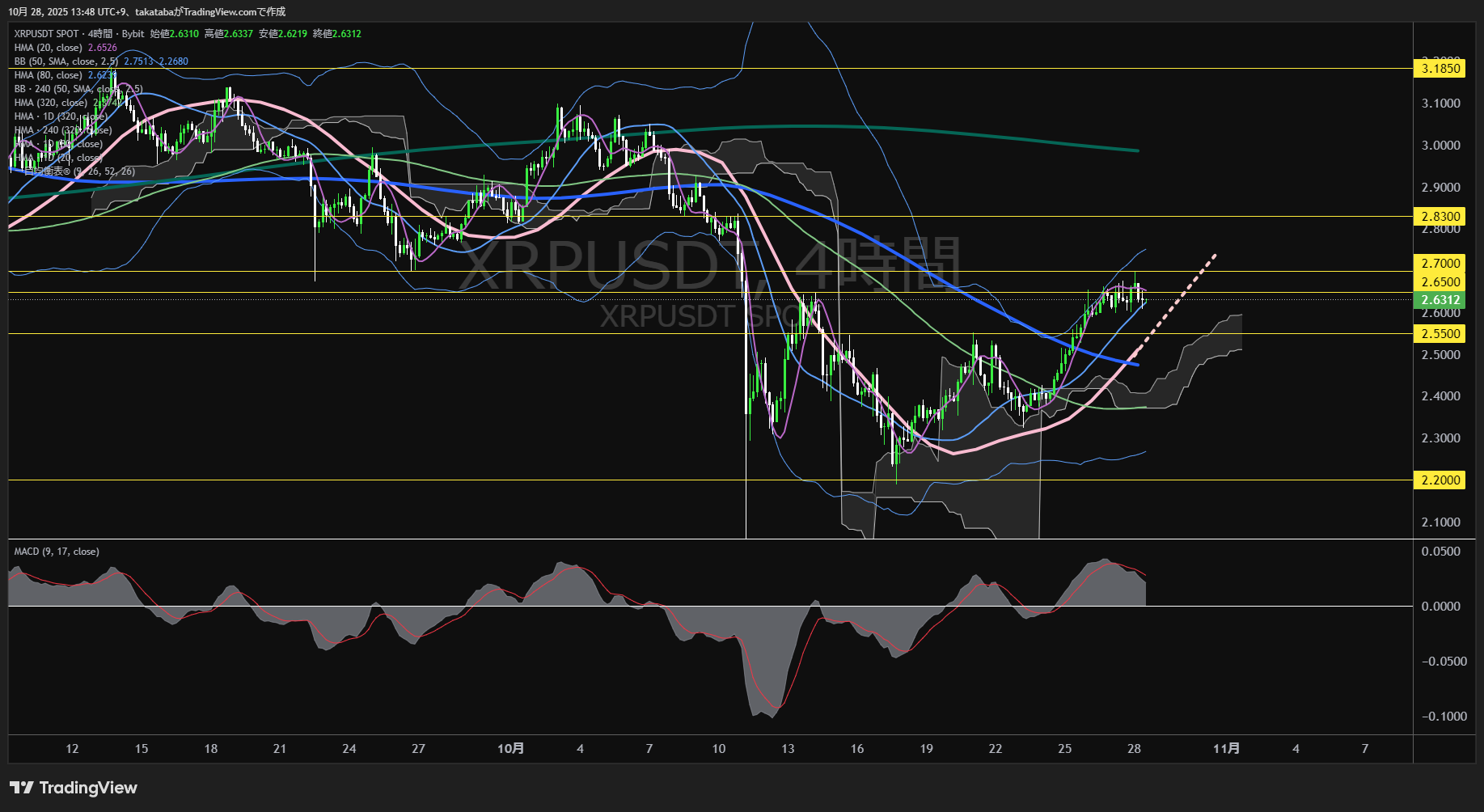
Task: Click the chart creation timestamp header text
Action: tap(146, 11)
